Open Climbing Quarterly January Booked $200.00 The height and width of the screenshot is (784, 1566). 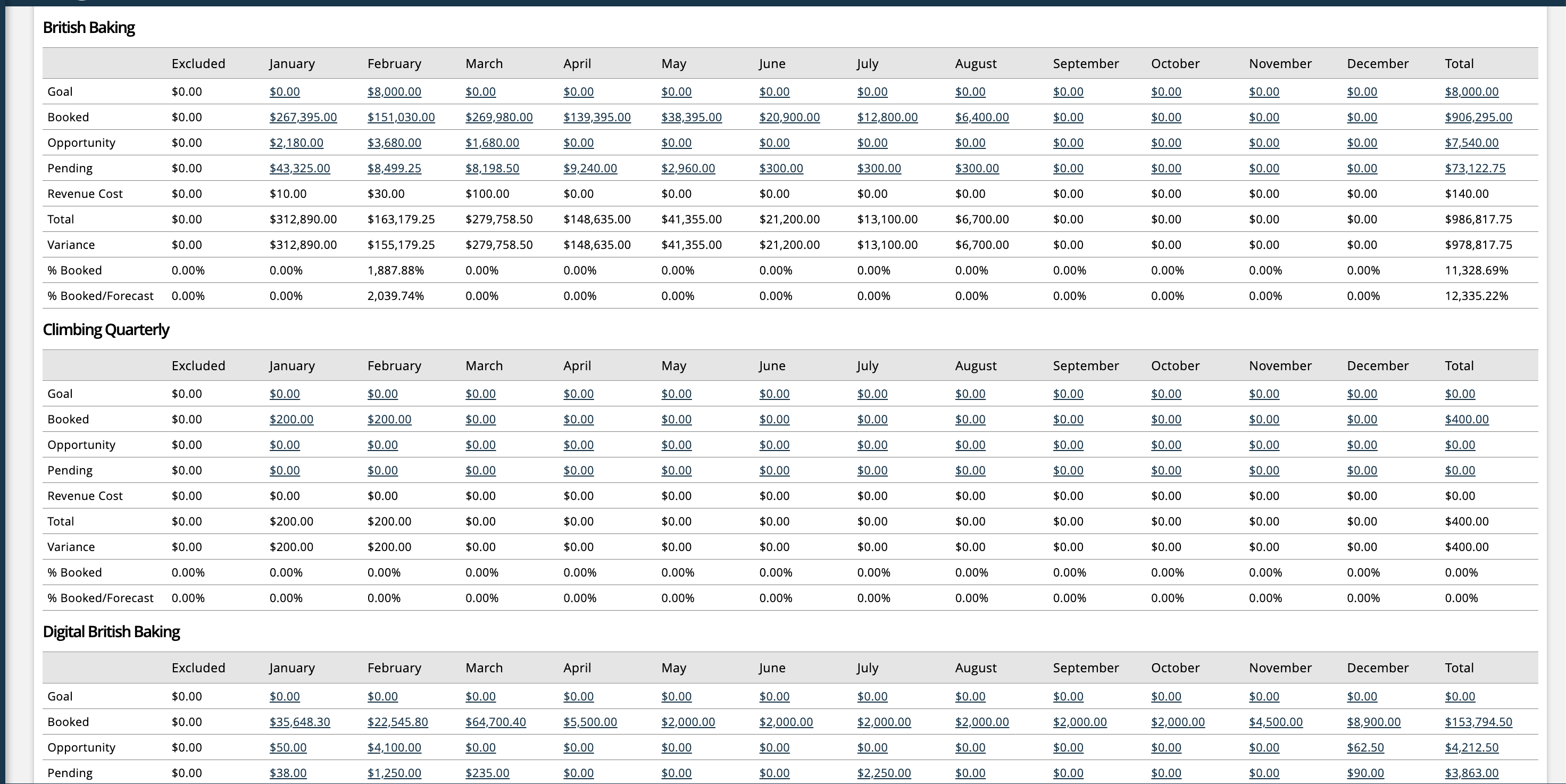coord(291,419)
